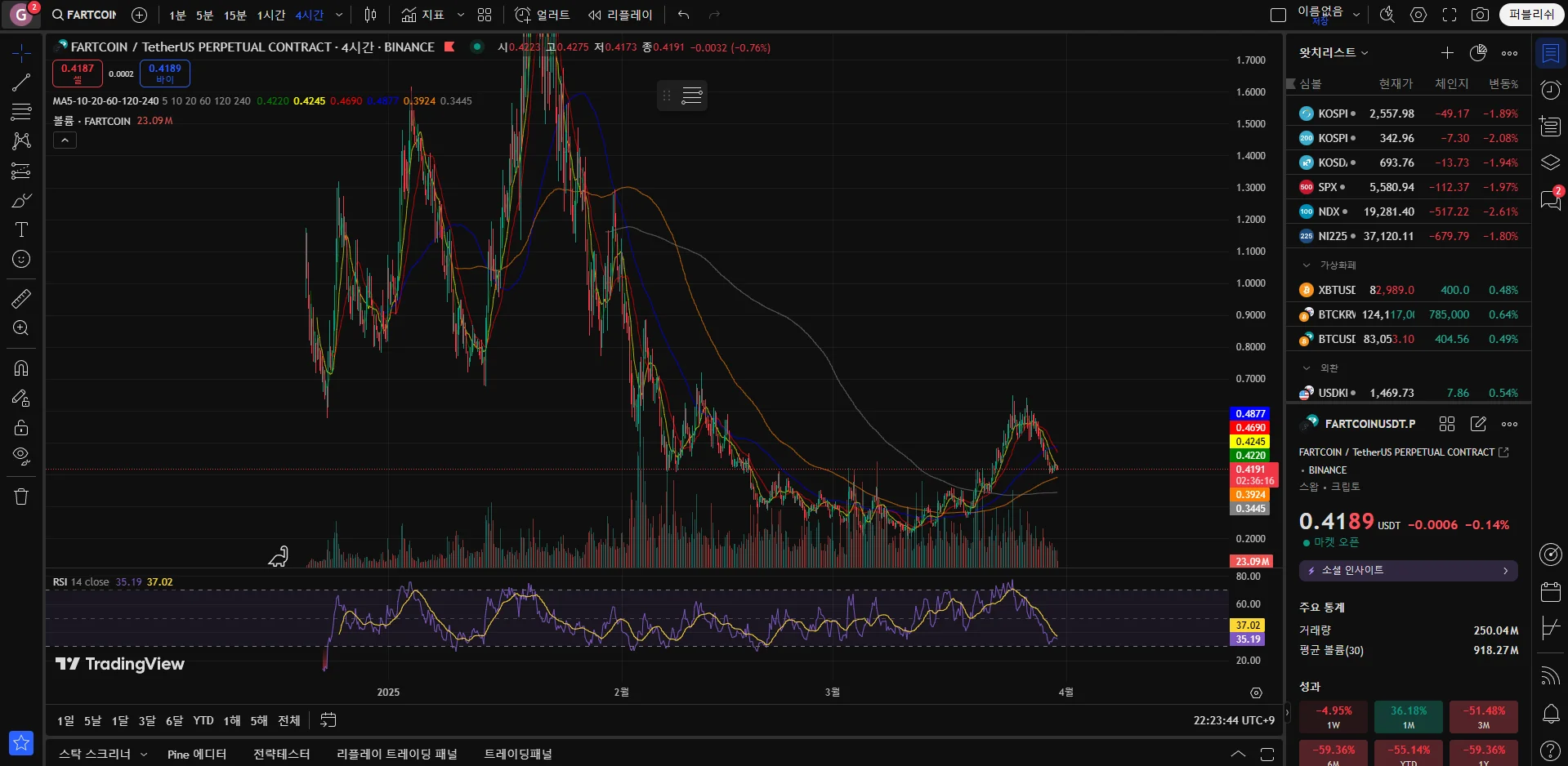Open the 스탁 스크리너 dropdown
Screen dimensions: 1568x766
(103, 755)
